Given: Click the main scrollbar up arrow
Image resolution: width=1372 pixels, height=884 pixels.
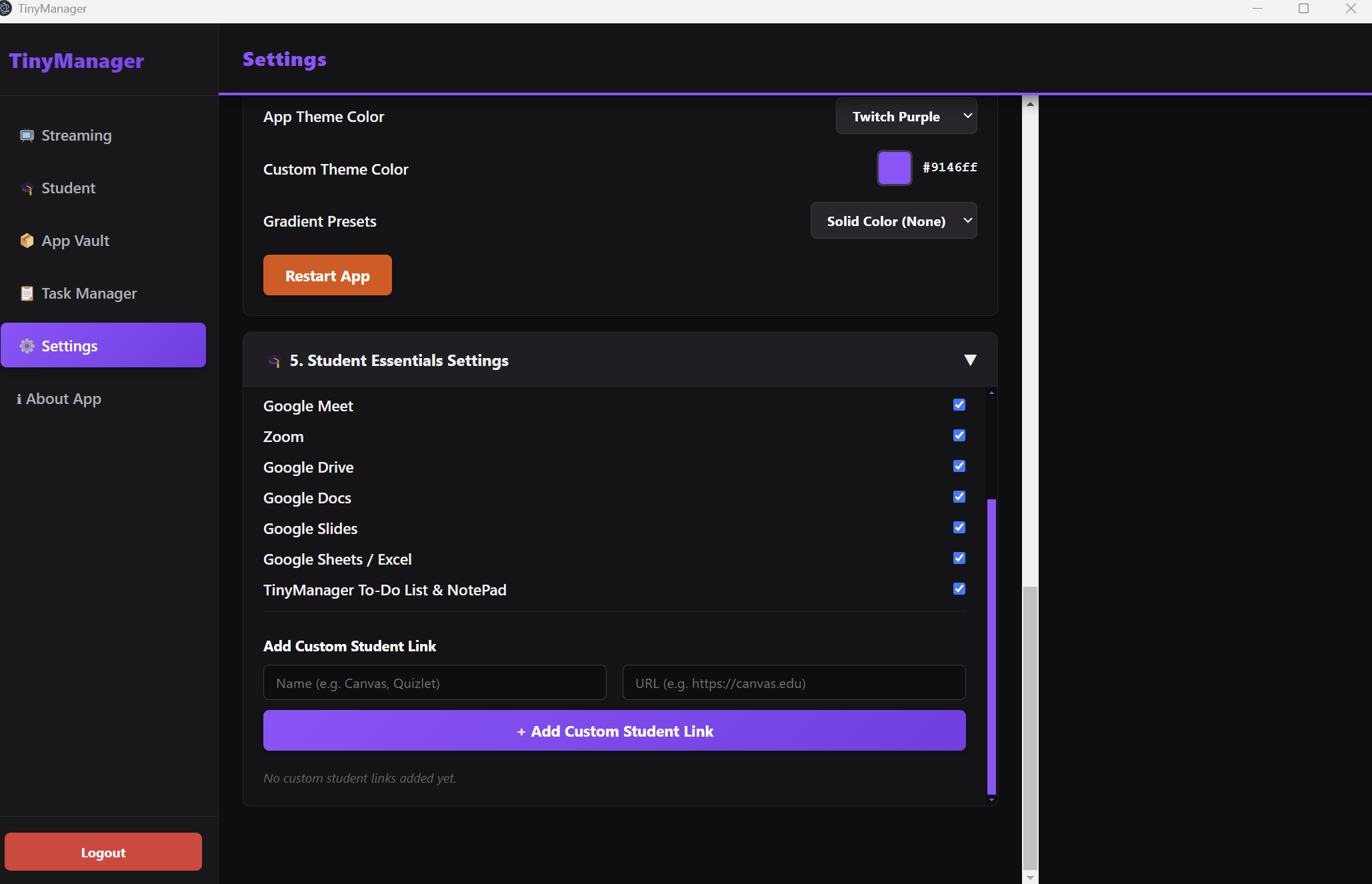Looking at the screenshot, I should (x=1031, y=104).
